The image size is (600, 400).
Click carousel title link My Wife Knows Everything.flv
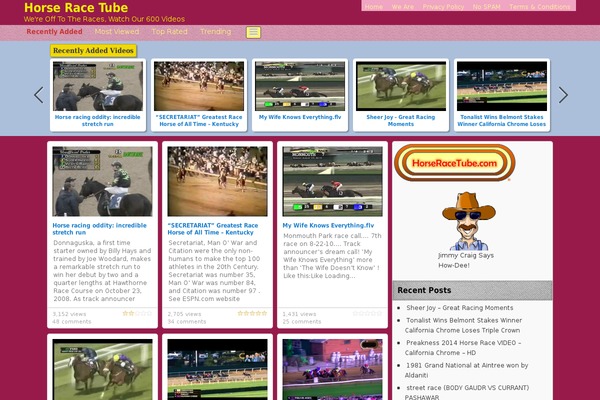tap(300, 117)
